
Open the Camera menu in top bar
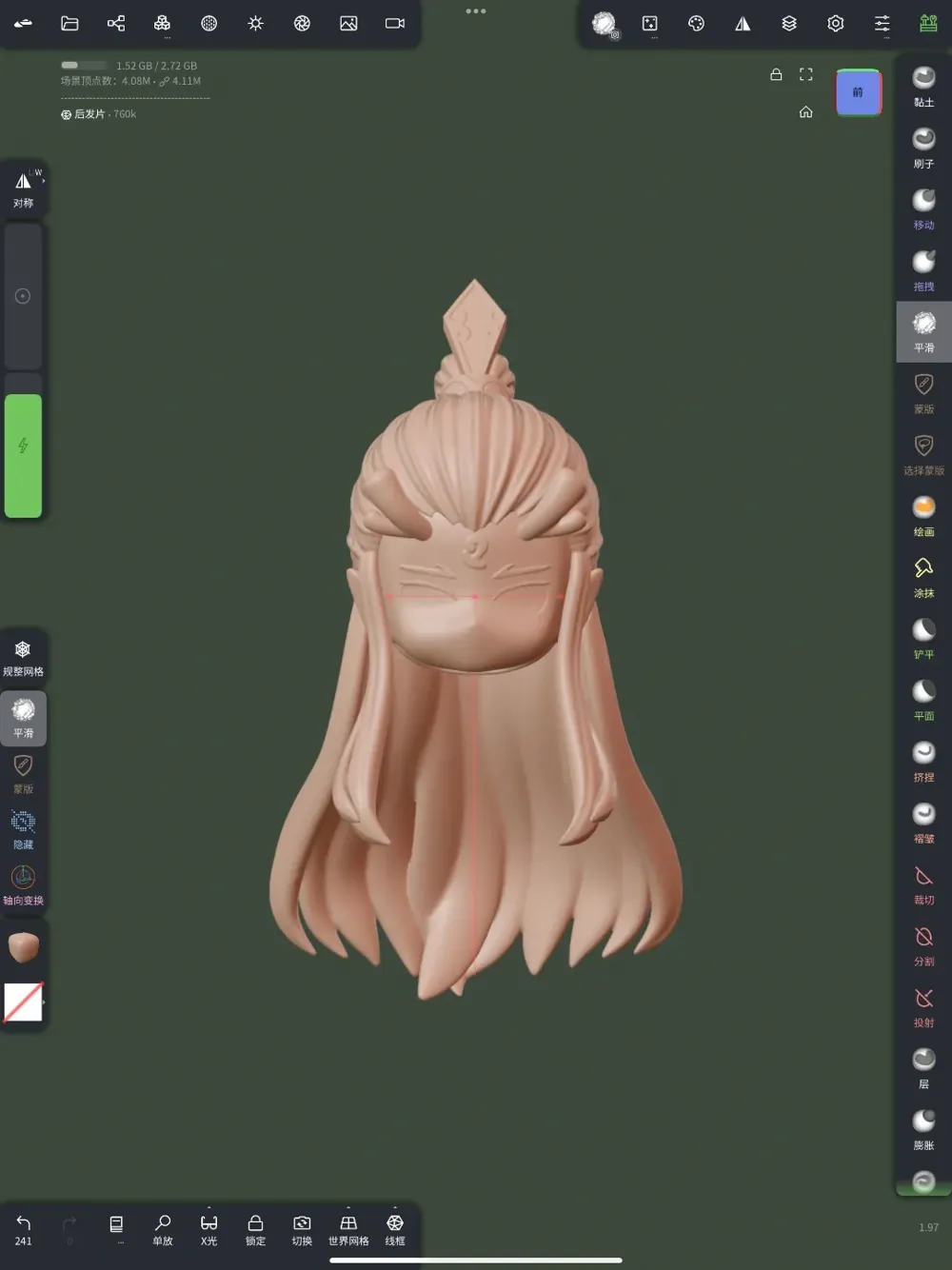coord(395,24)
